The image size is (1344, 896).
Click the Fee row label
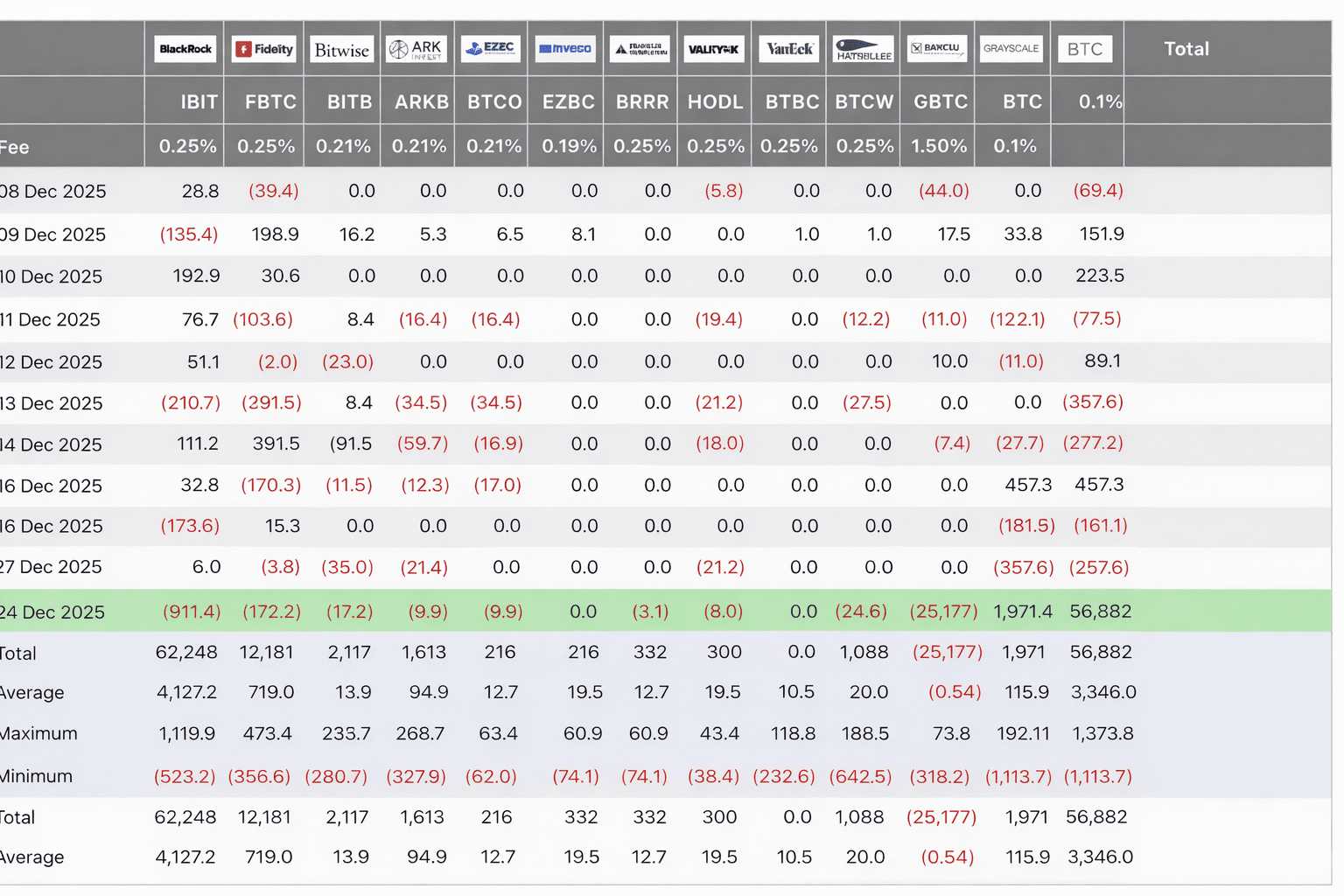15,147
